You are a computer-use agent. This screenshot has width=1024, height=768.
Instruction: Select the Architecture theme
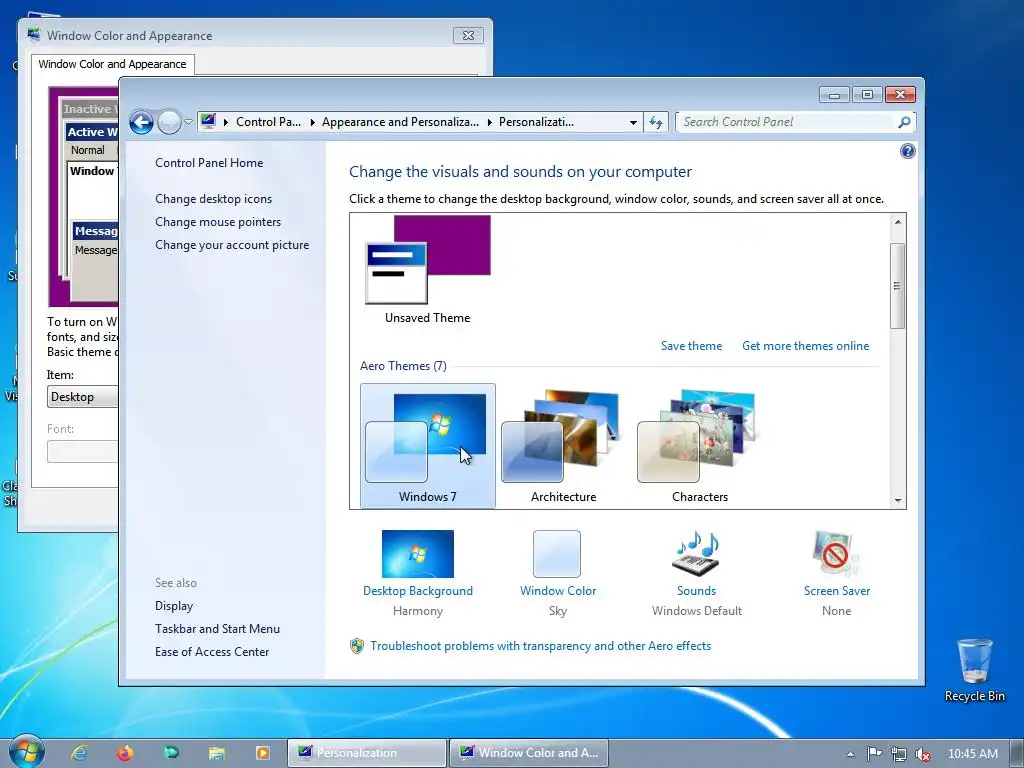563,445
